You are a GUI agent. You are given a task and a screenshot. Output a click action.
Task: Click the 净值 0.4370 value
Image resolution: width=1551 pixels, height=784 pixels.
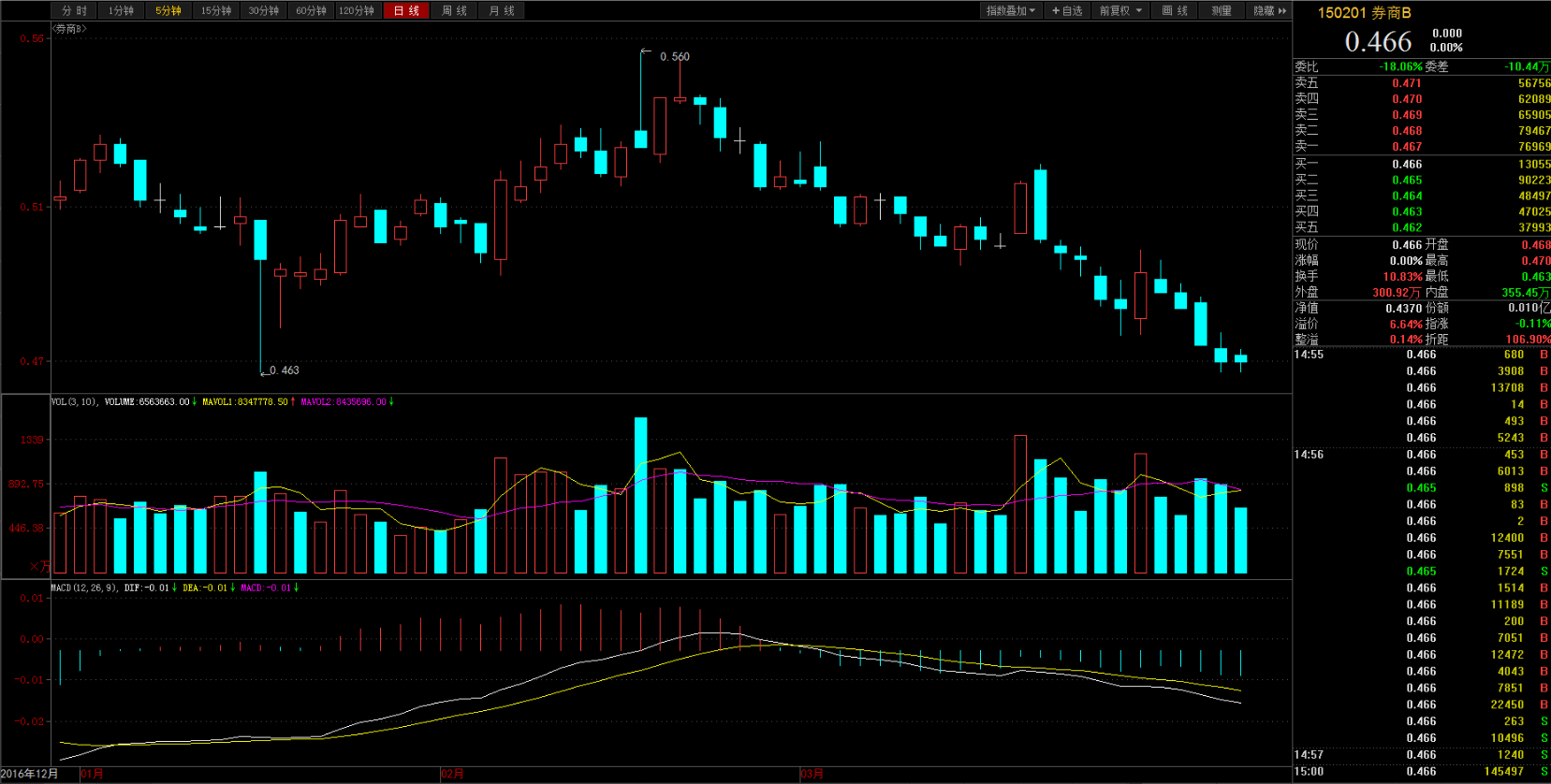[1404, 309]
